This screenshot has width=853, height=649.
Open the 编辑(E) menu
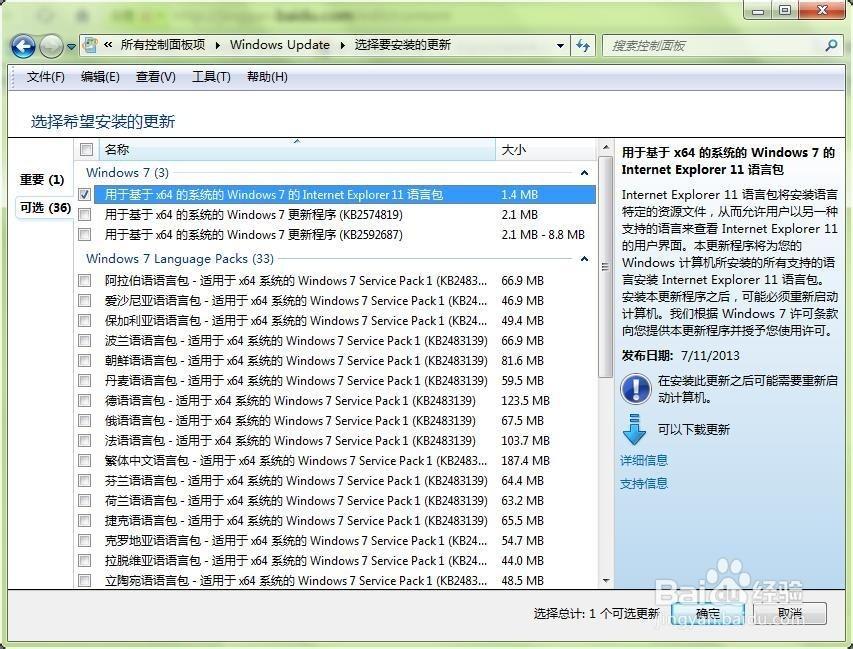pyautogui.click(x=100, y=77)
